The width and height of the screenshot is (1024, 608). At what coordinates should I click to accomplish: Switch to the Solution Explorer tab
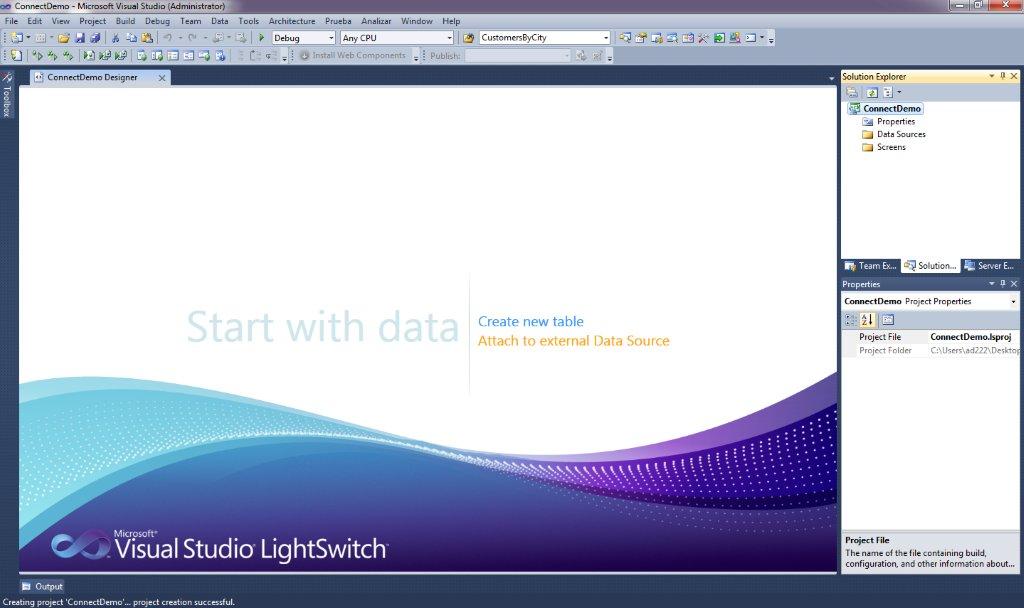(x=931, y=266)
